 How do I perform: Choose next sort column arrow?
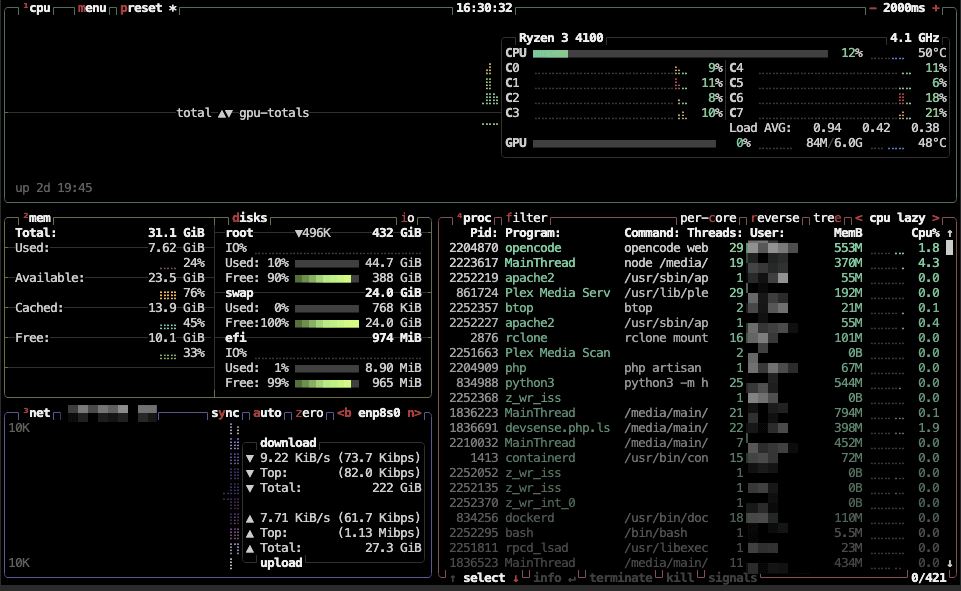click(935, 218)
